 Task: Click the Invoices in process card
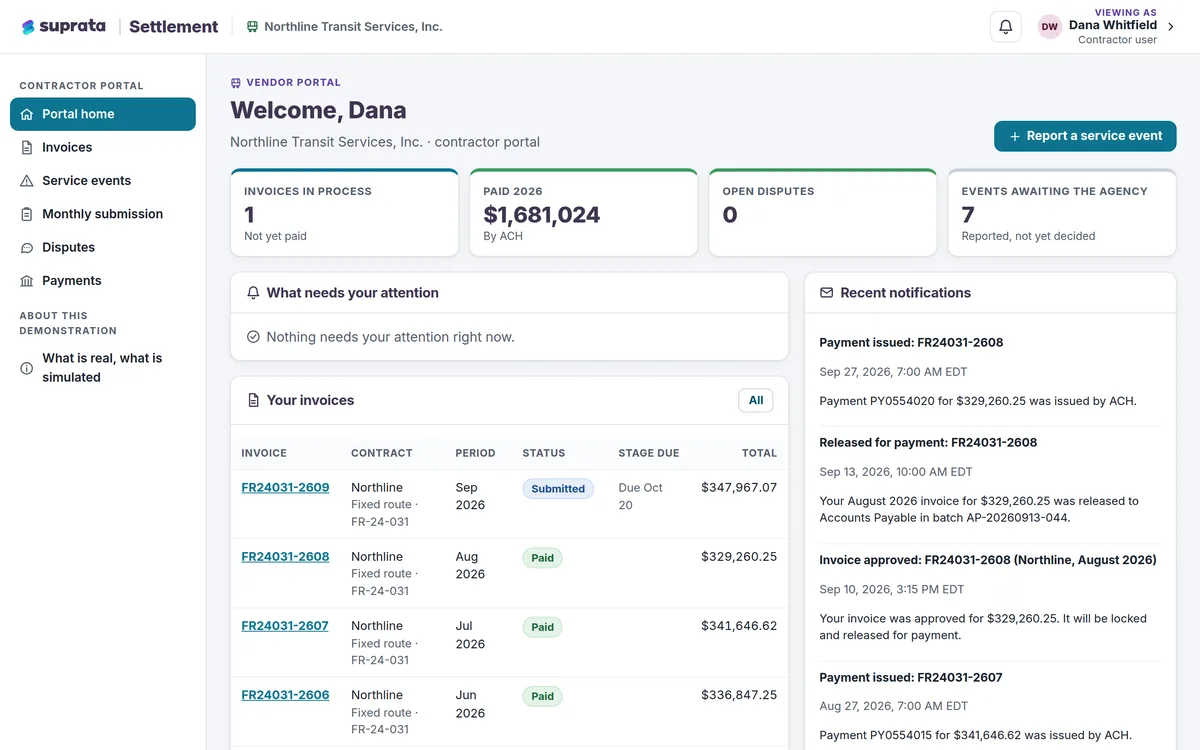pyautogui.click(x=344, y=212)
